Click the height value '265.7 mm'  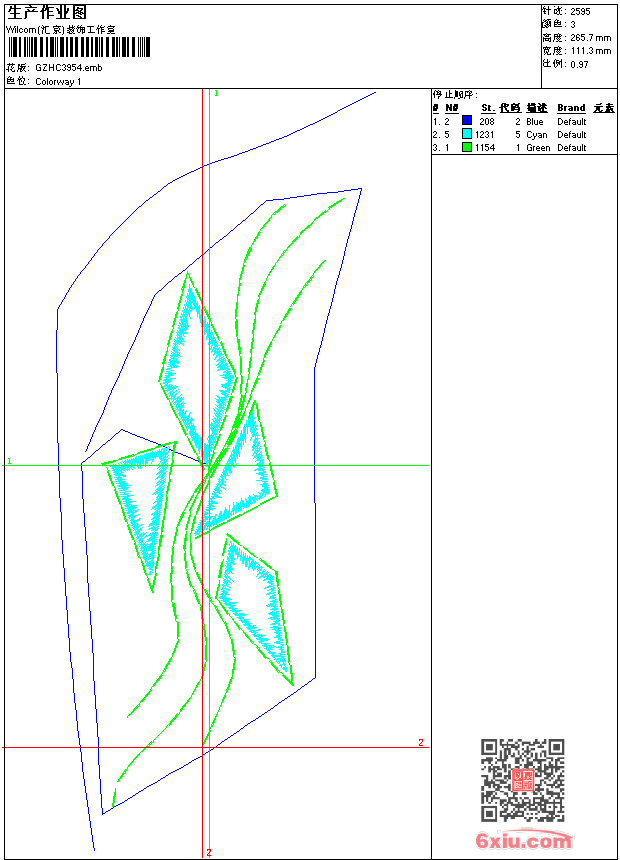coord(590,38)
